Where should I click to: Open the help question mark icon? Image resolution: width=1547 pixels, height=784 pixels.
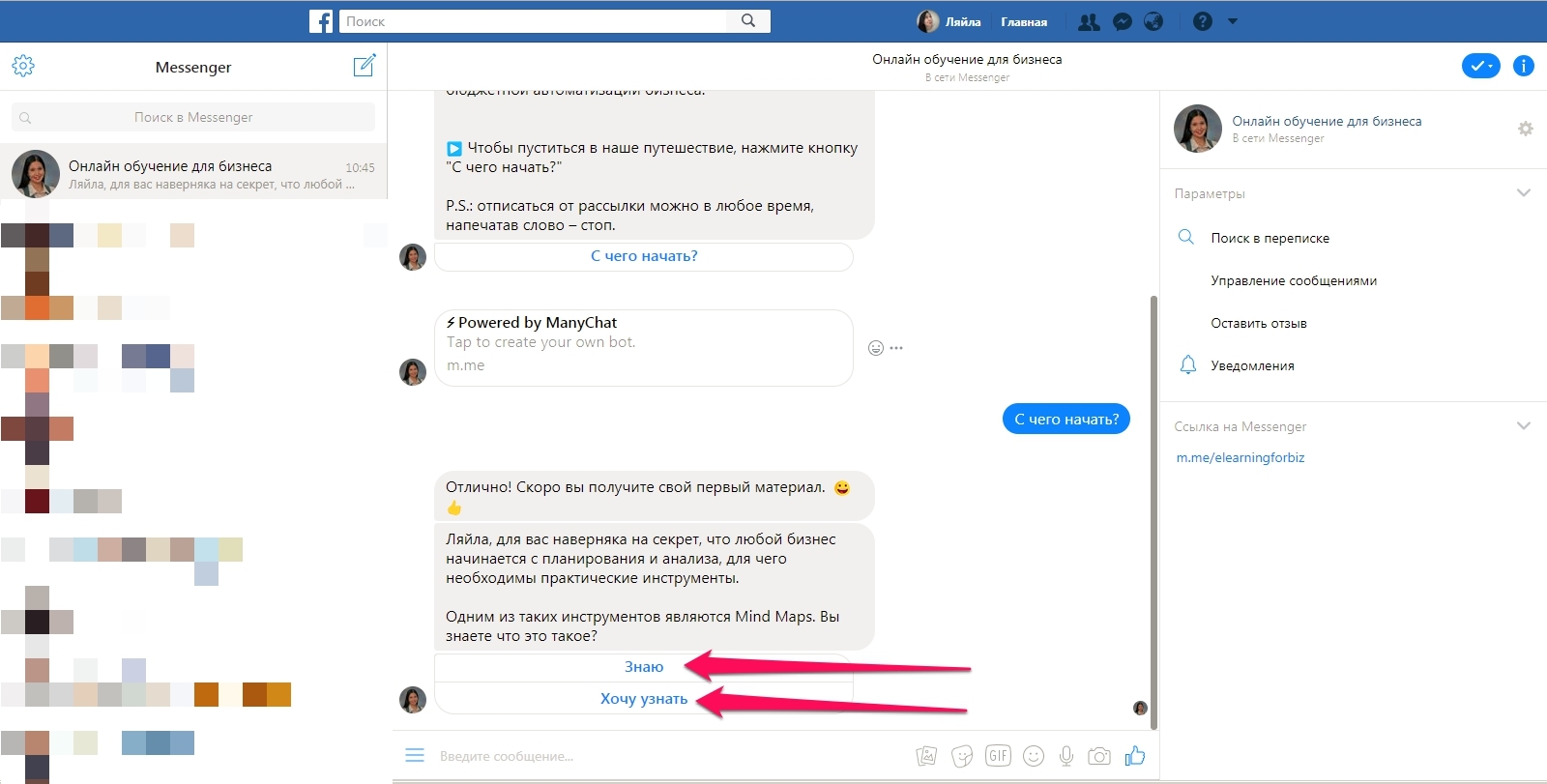(x=1203, y=21)
